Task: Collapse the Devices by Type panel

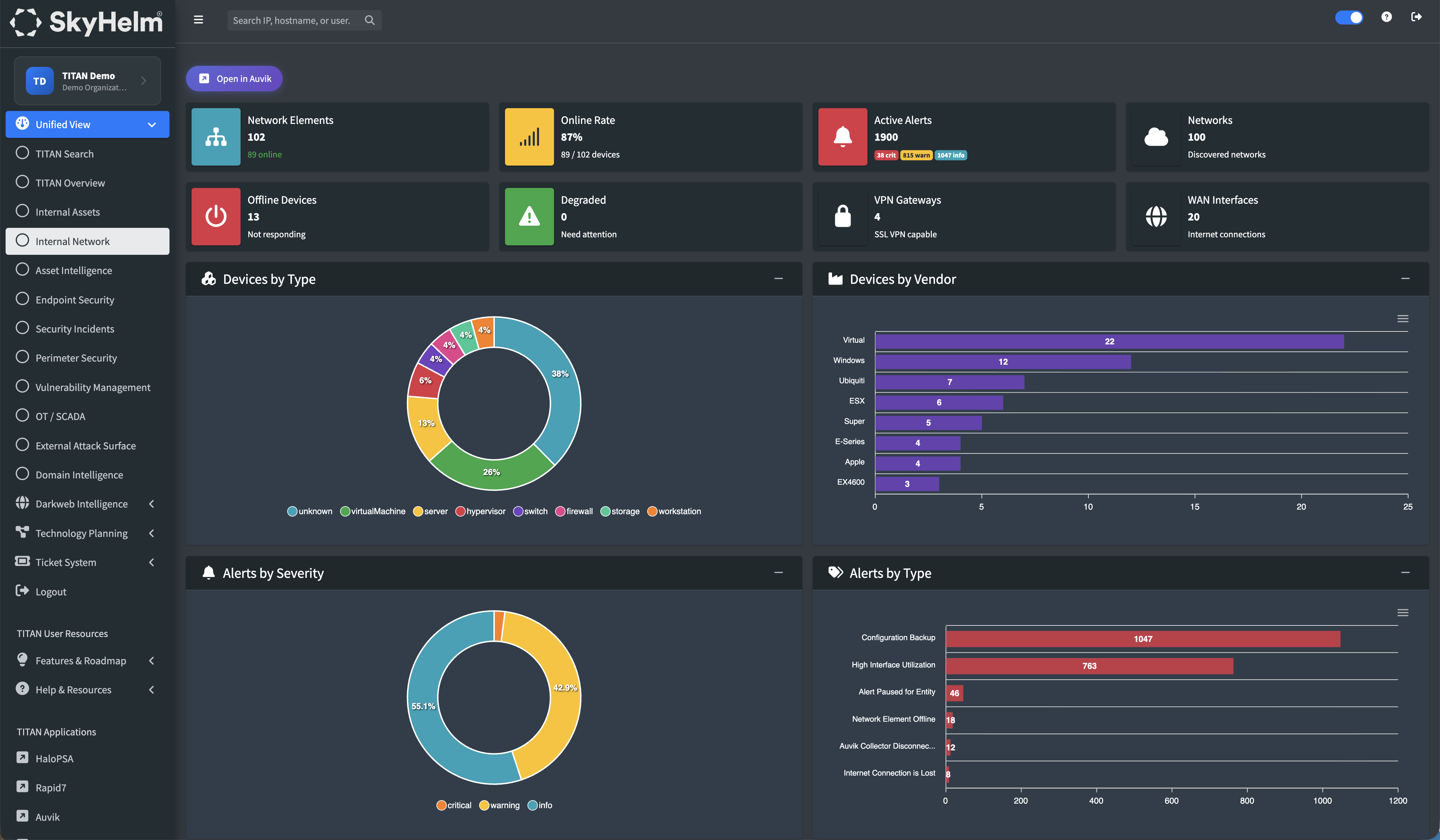Action: [x=778, y=279]
